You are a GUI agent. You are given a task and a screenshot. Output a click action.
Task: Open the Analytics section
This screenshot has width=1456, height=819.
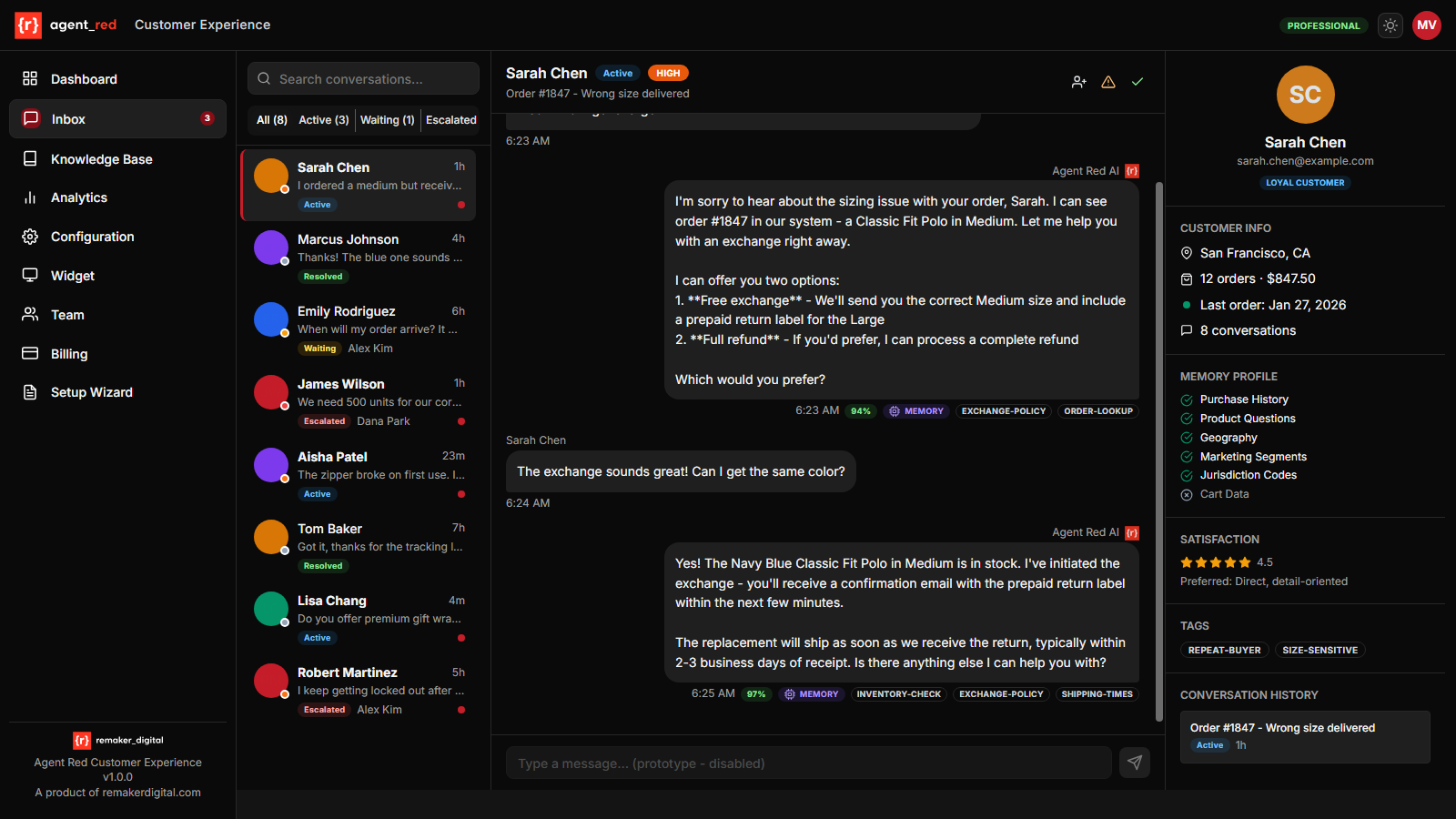point(78,197)
